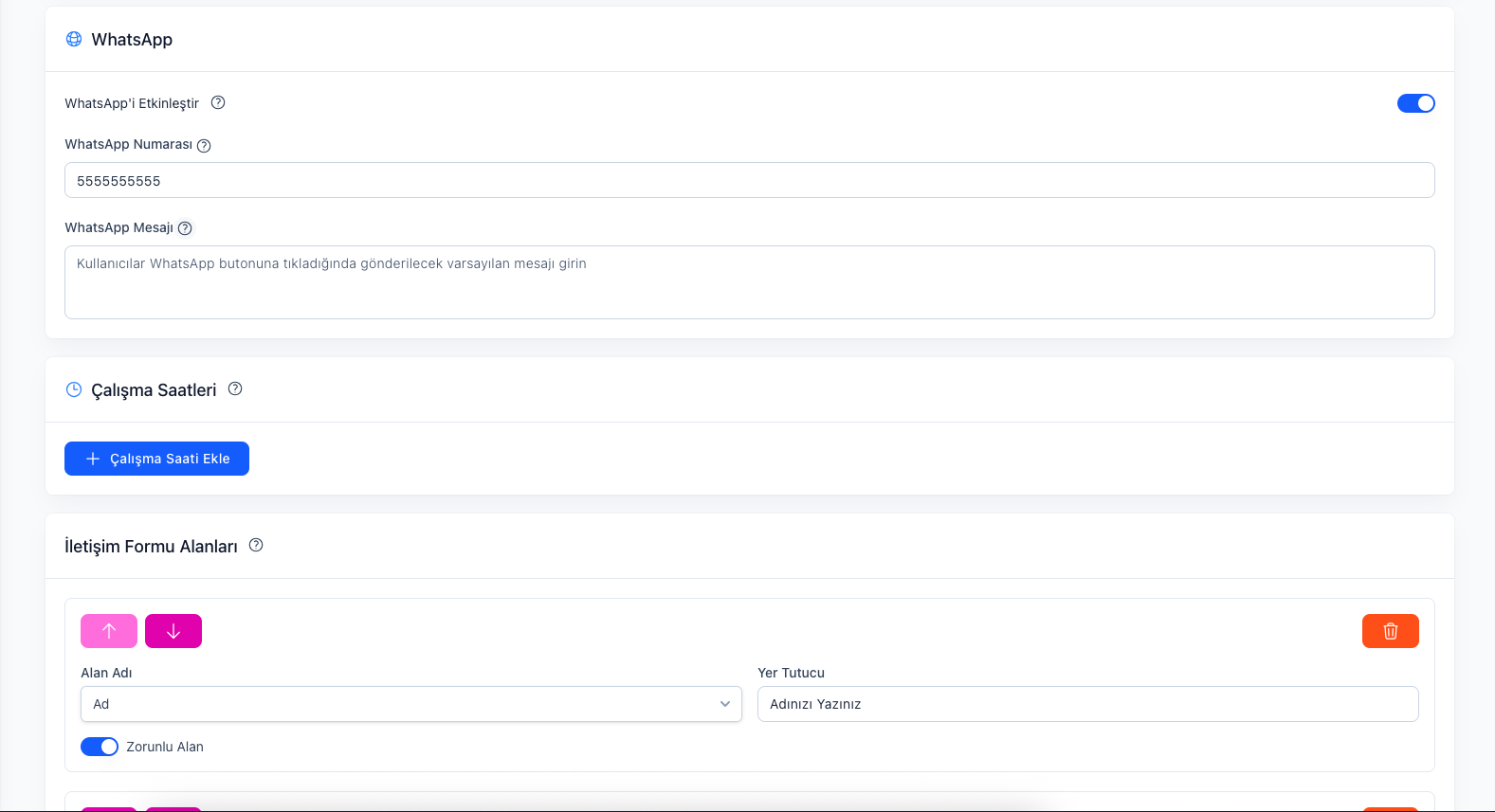This screenshot has width=1495, height=812.
Task: Open help icon next to Çalışma Saatleri
Action: (x=235, y=388)
